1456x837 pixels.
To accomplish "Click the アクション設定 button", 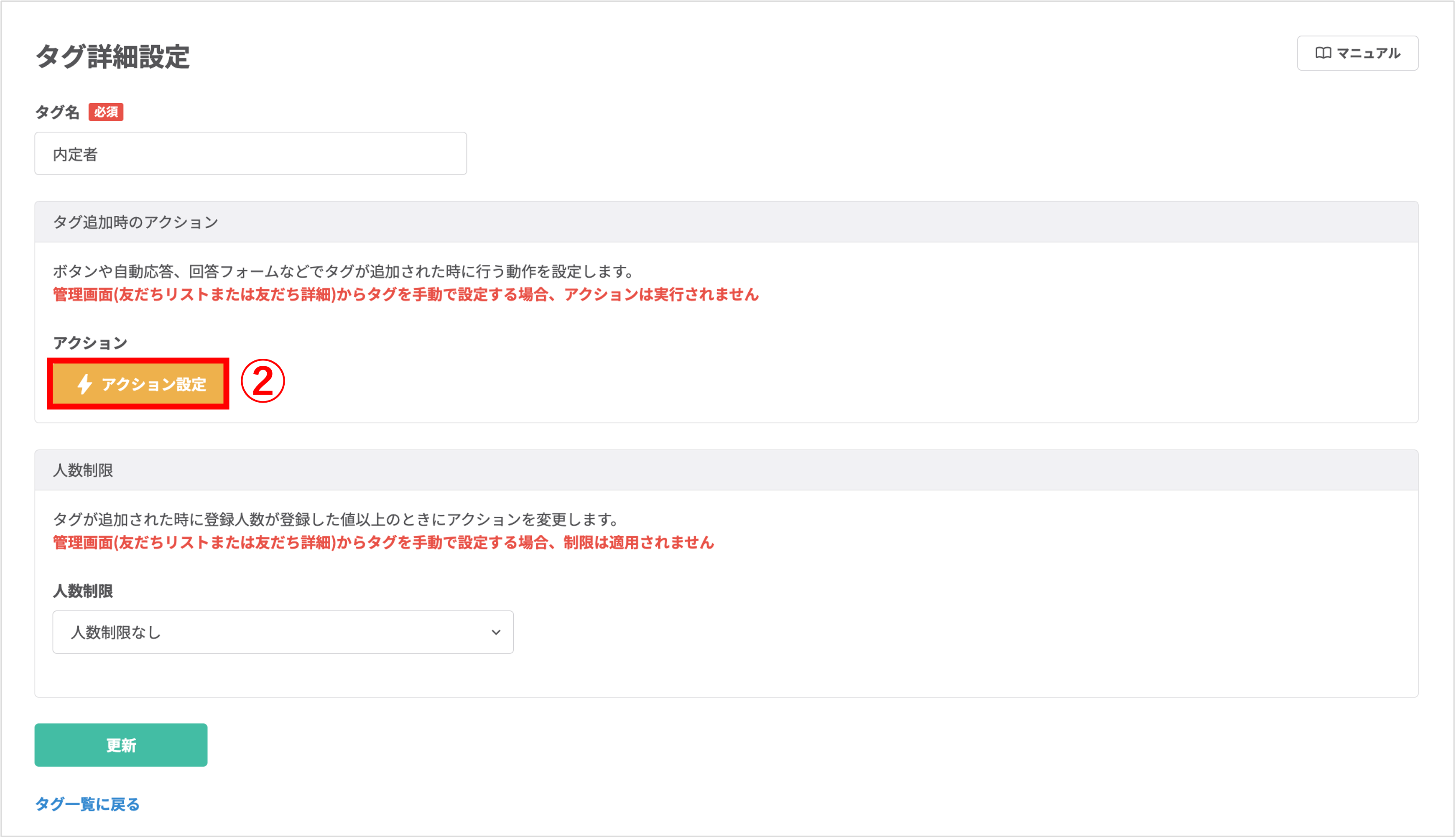I will 138,383.
